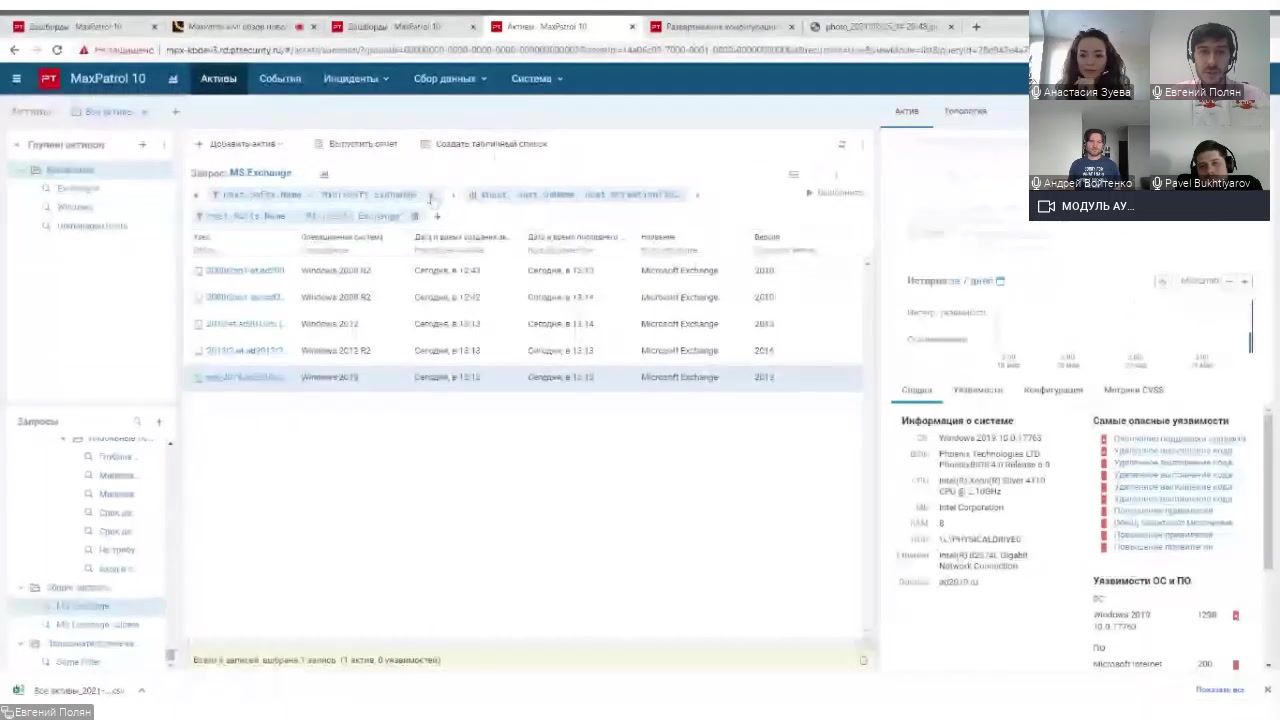1280x720 pixels.
Task: Click the Показать все downloads link
Action: point(1219,690)
